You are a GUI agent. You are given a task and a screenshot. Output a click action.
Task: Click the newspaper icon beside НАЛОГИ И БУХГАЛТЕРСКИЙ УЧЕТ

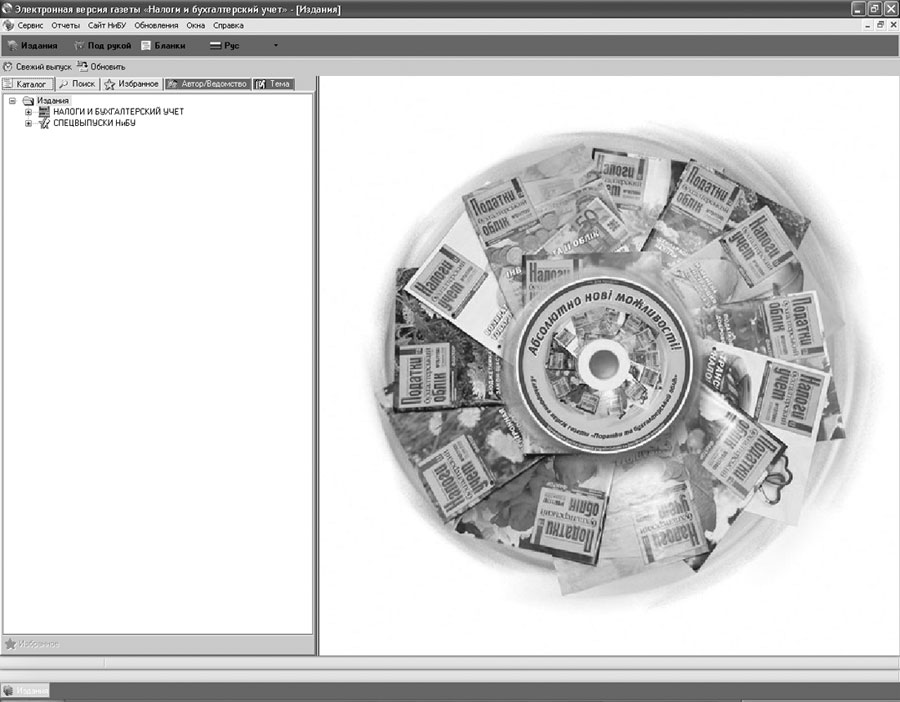(44, 112)
